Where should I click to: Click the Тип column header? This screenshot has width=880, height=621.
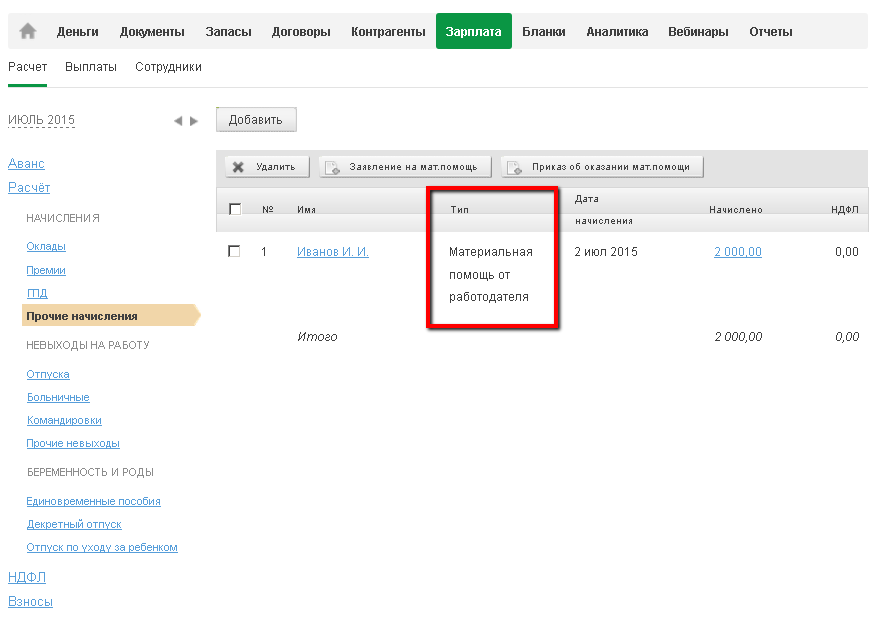(x=460, y=209)
